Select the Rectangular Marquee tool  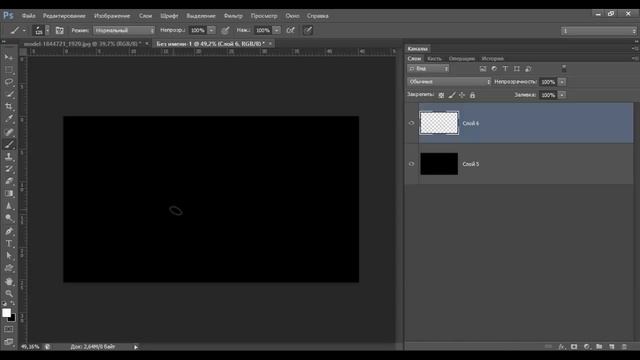click(9, 70)
